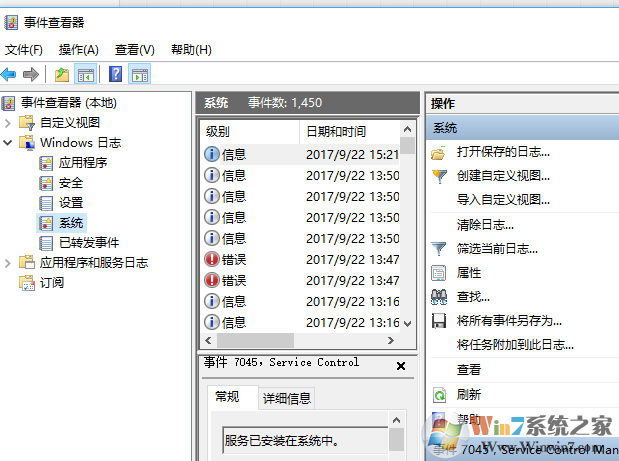Viewport: 619px width, 461px height.
Task: Click the binoculars icon beside 查找
Action: tap(439, 297)
